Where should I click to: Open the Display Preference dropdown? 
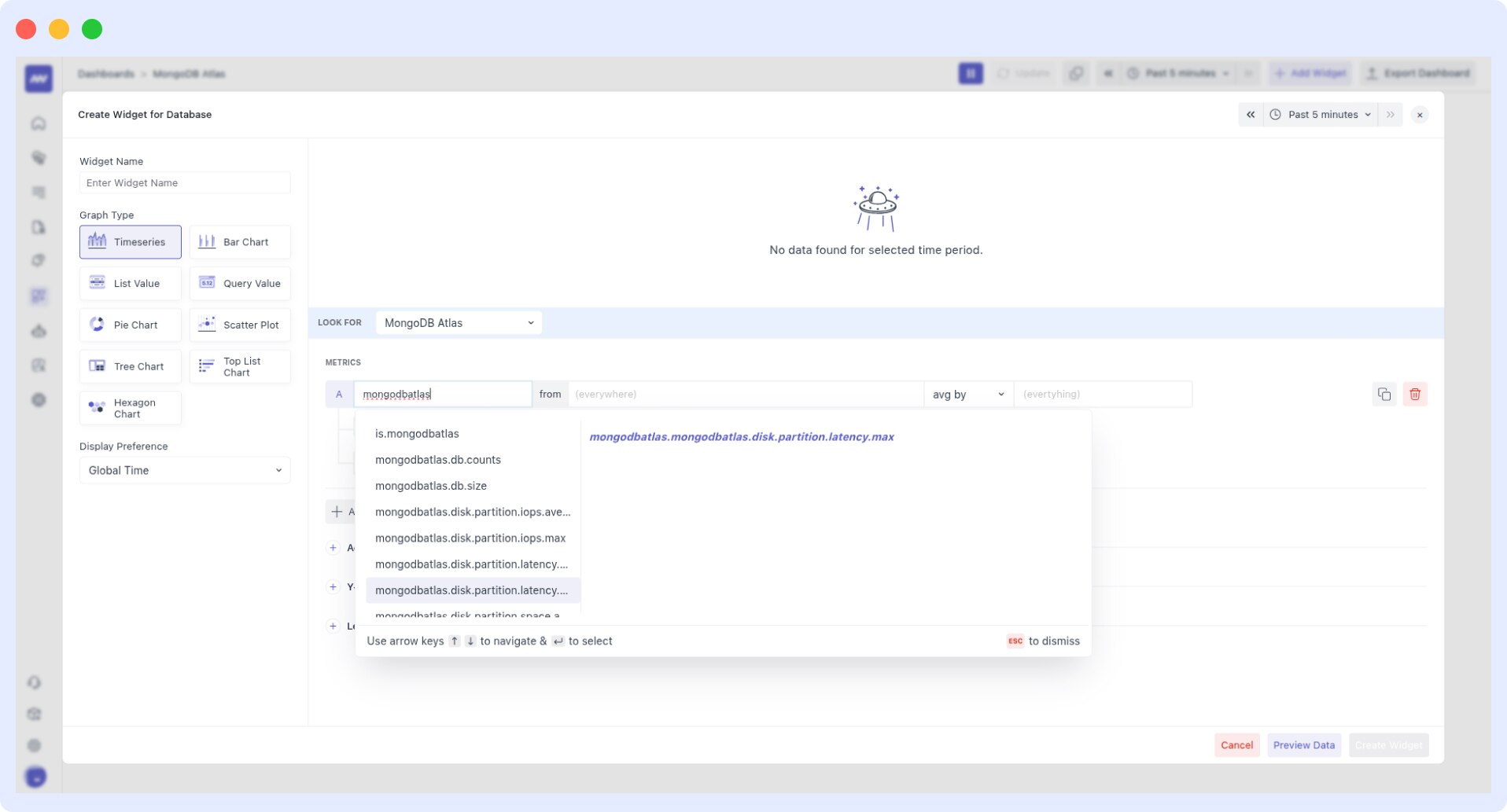coord(184,470)
